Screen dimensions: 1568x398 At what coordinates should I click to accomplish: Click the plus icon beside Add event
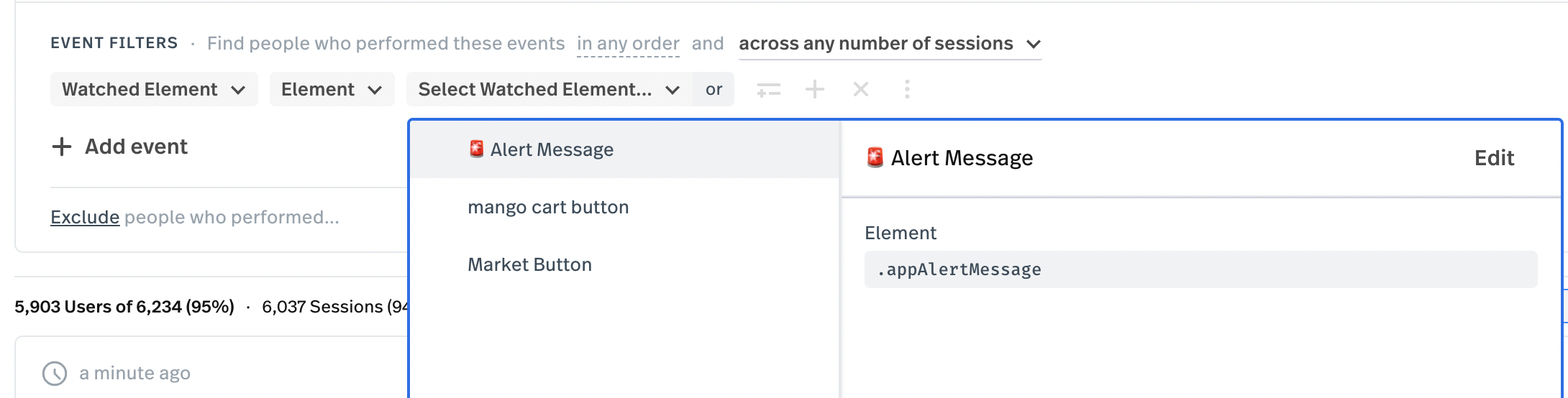(62, 147)
